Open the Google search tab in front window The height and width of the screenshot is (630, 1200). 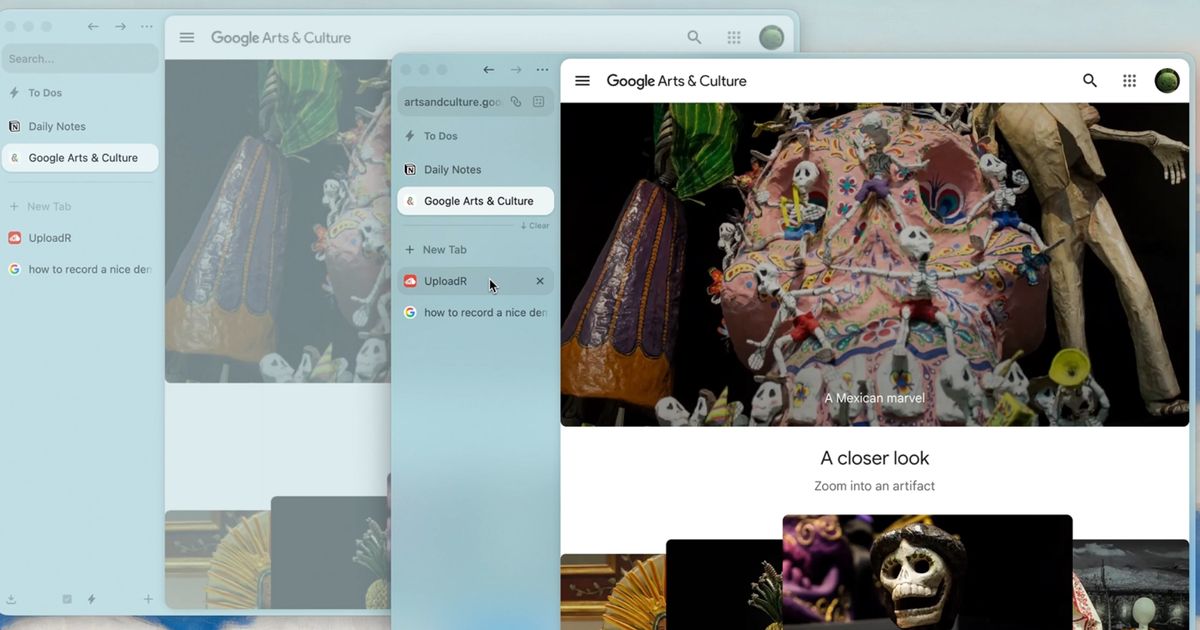click(x=476, y=313)
